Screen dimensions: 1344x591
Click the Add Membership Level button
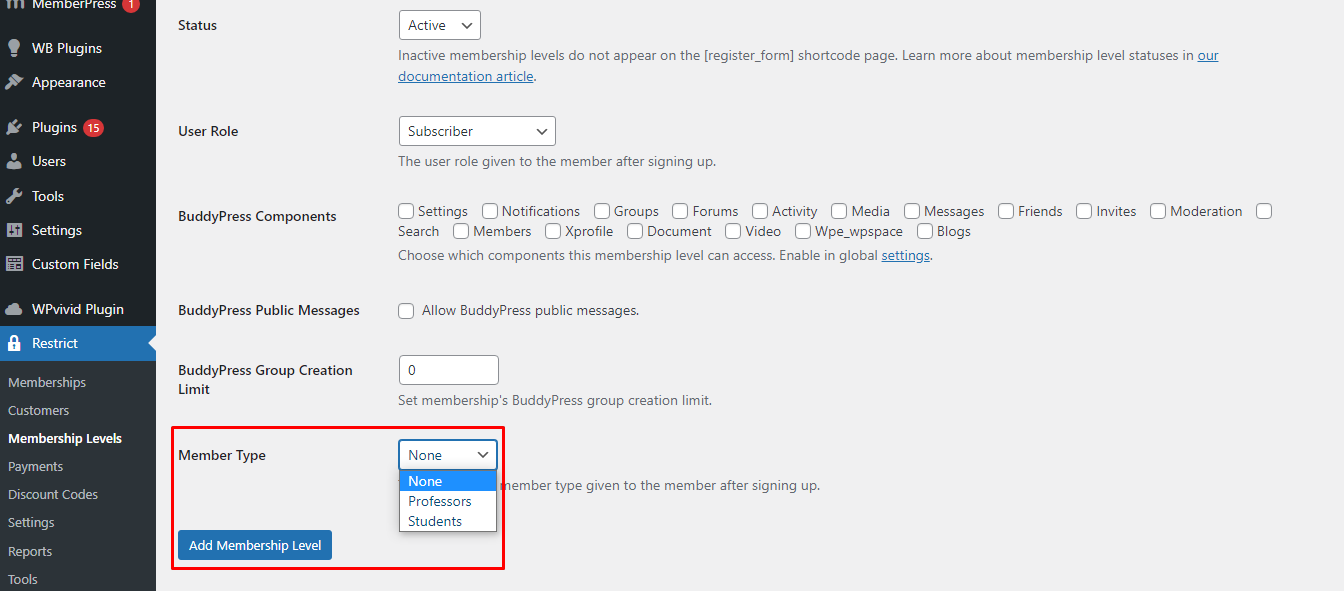point(254,545)
